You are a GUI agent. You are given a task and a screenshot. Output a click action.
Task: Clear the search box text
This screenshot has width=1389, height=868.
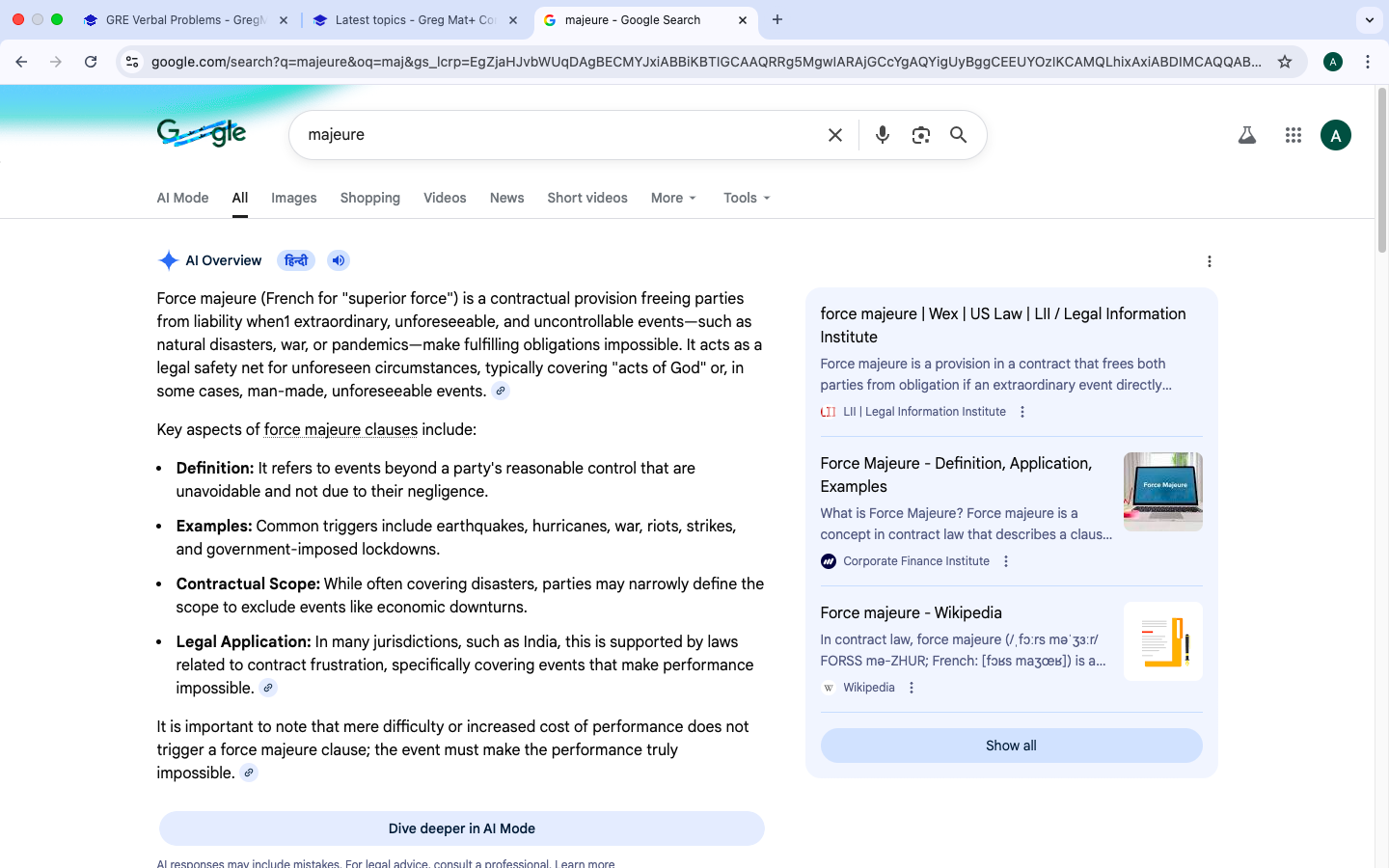coord(835,135)
